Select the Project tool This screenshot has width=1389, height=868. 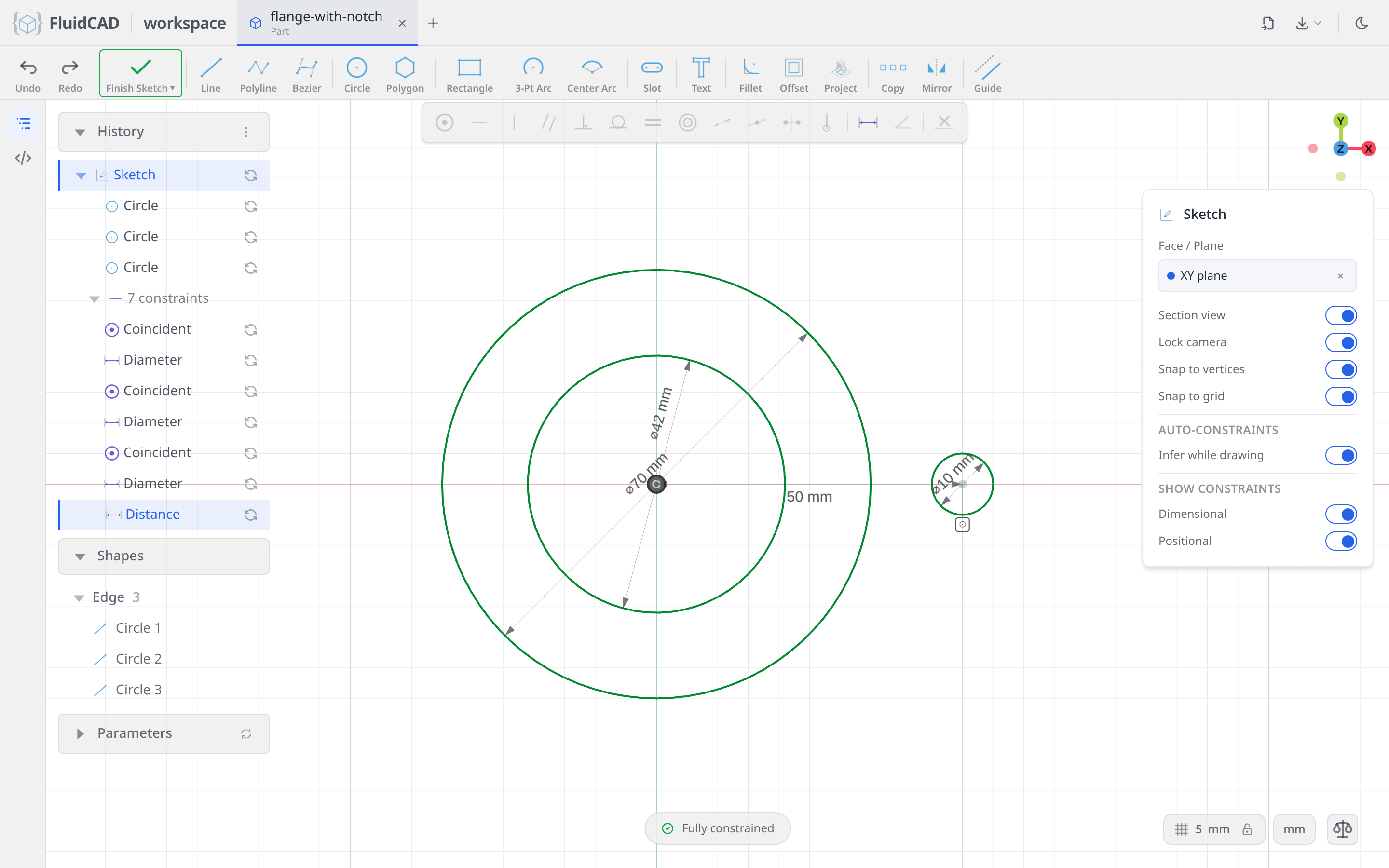click(x=840, y=75)
